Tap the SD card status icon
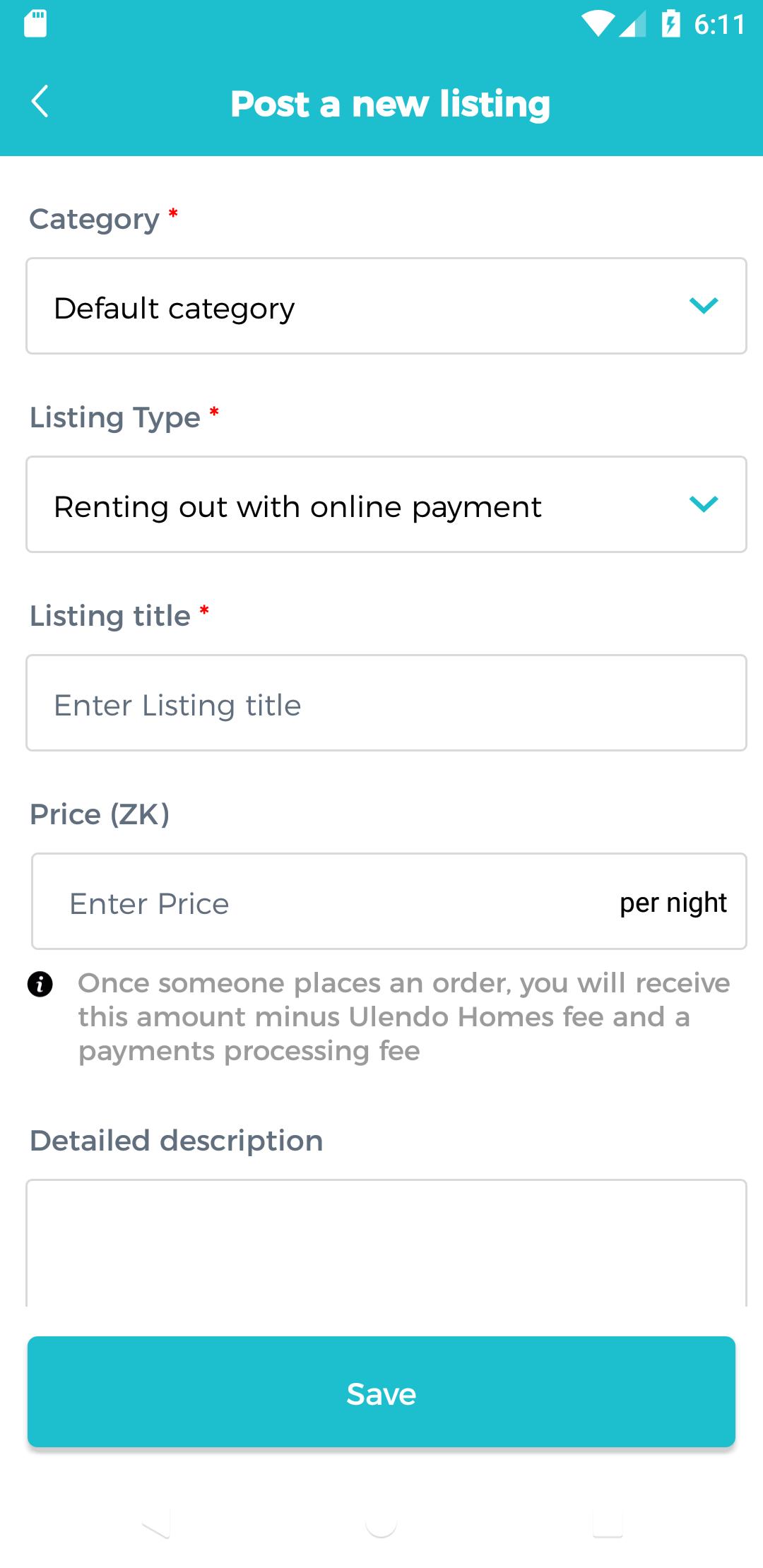763x1568 pixels. tap(35, 24)
